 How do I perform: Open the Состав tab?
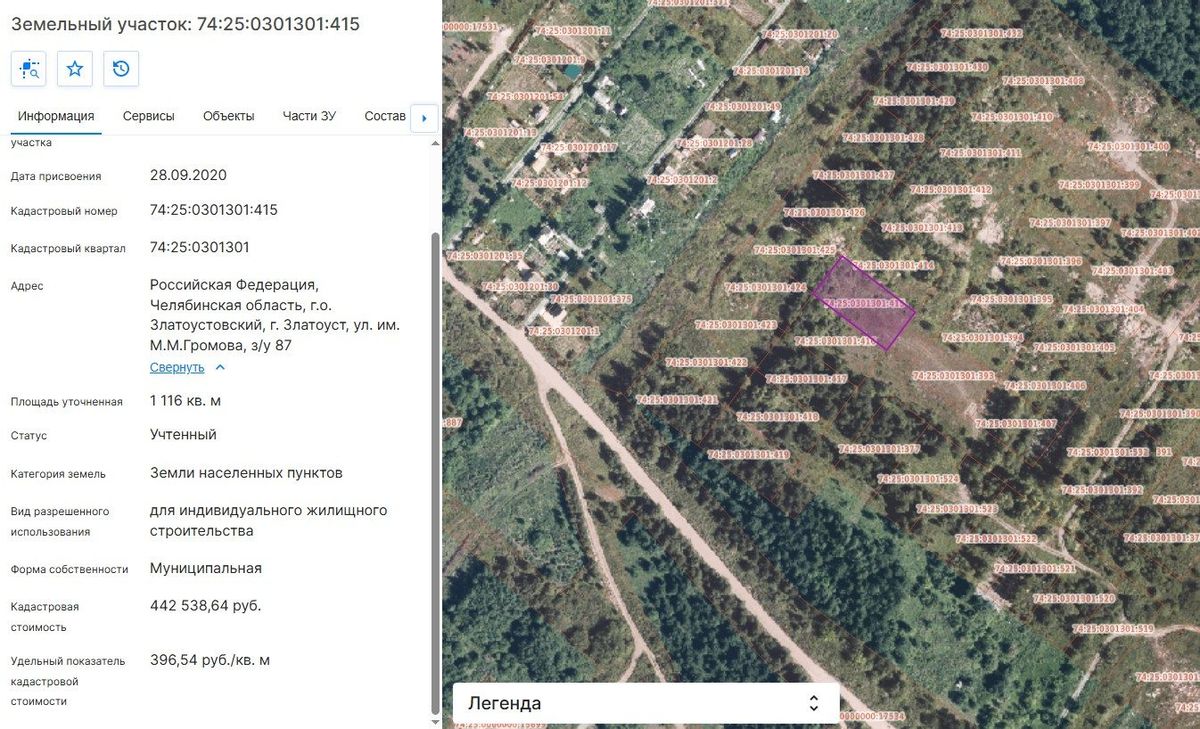coord(386,116)
